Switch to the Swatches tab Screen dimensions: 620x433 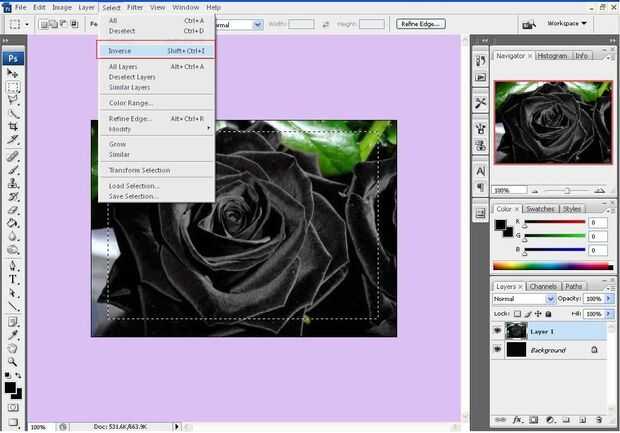click(x=540, y=209)
